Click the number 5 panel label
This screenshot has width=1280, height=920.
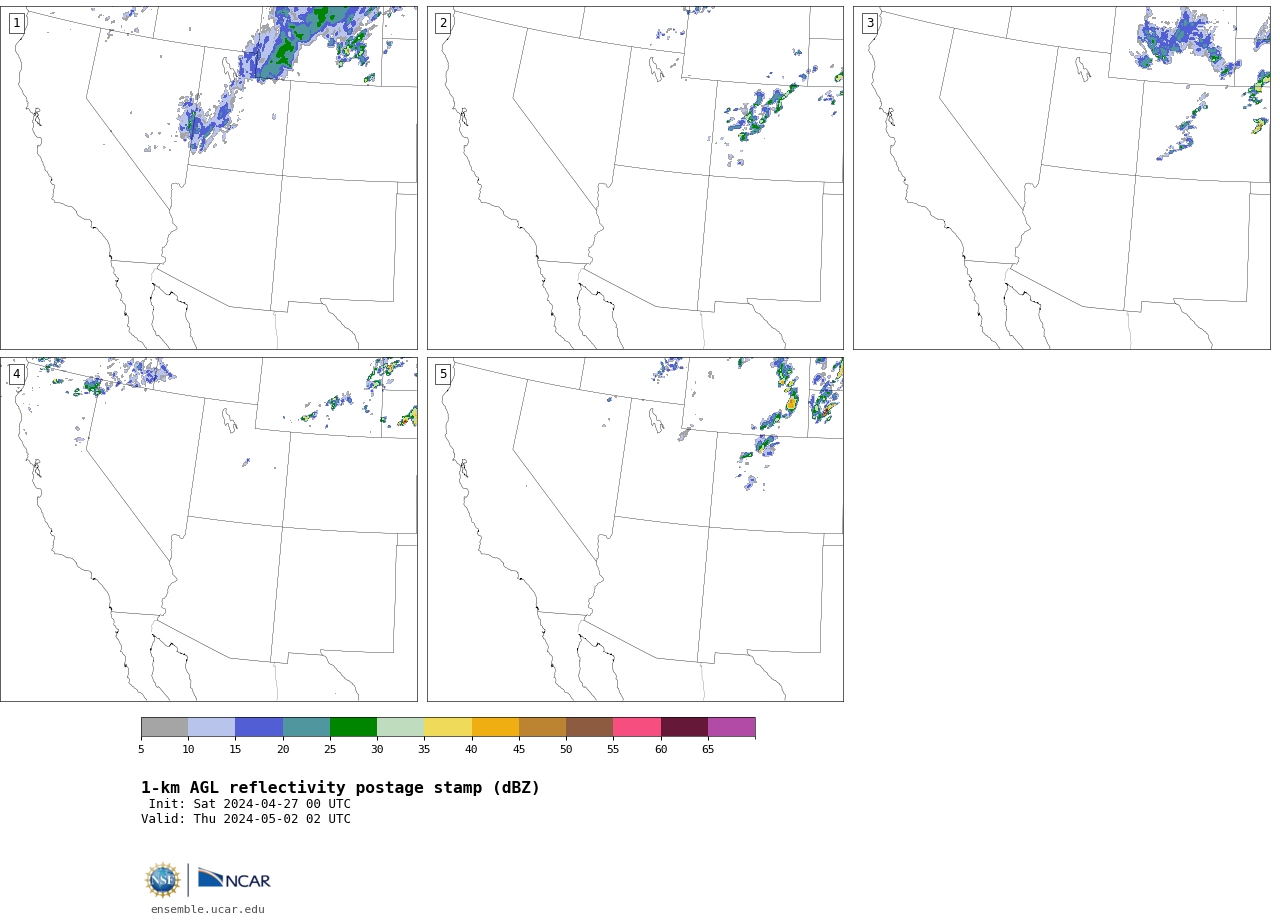click(x=443, y=374)
